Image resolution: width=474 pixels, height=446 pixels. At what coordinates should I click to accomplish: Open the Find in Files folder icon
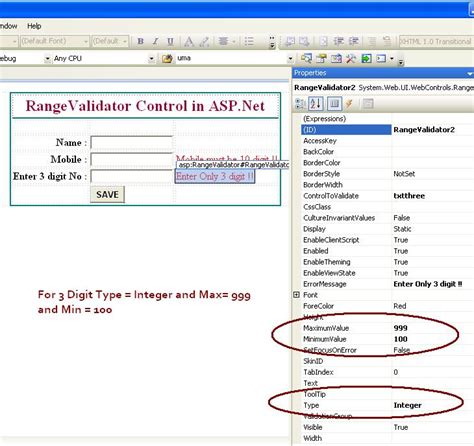tap(167, 59)
